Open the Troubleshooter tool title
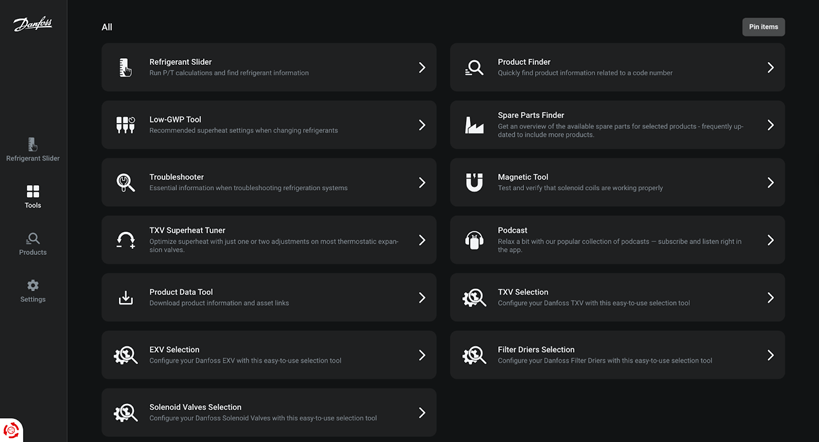Viewport: 819px width, 442px height. [x=176, y=177]
